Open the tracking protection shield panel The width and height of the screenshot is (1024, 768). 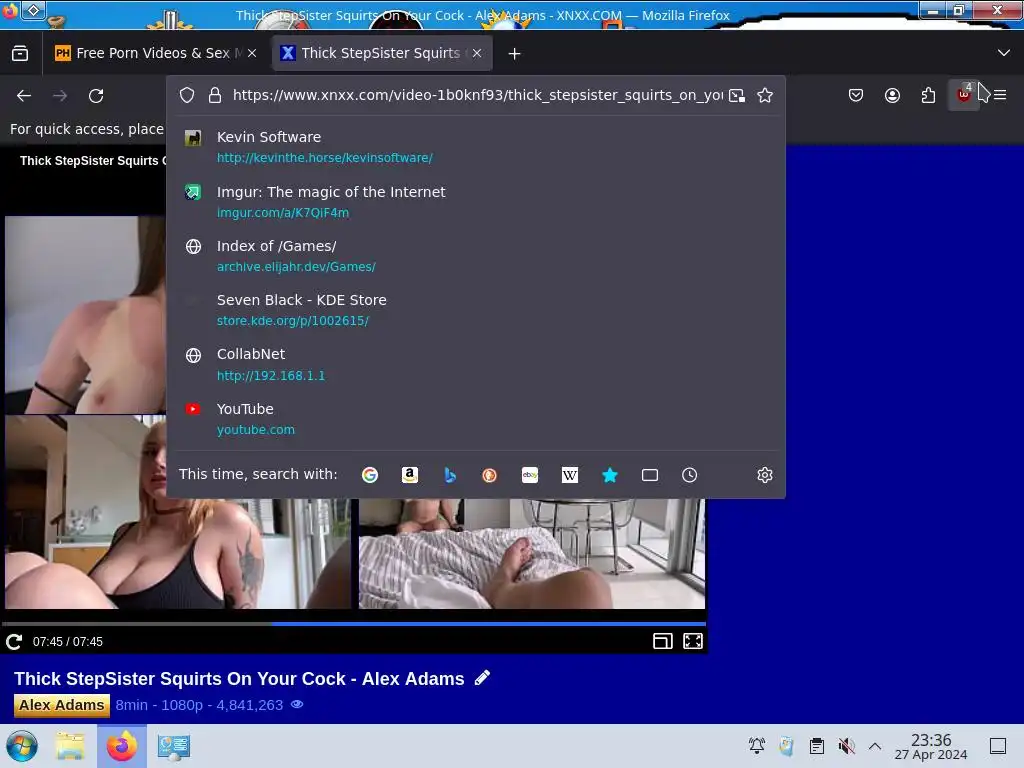click(187, 95)
